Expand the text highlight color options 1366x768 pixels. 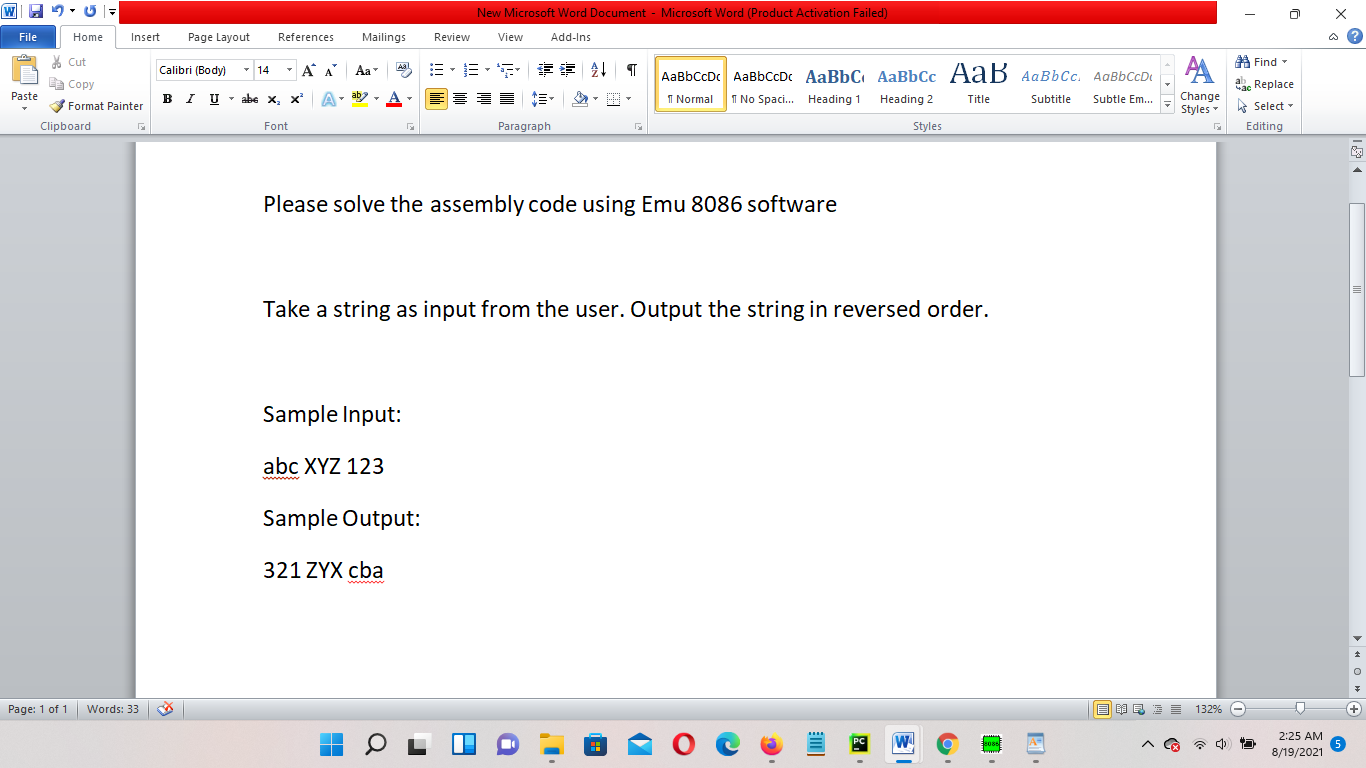[x=374, y=99]
